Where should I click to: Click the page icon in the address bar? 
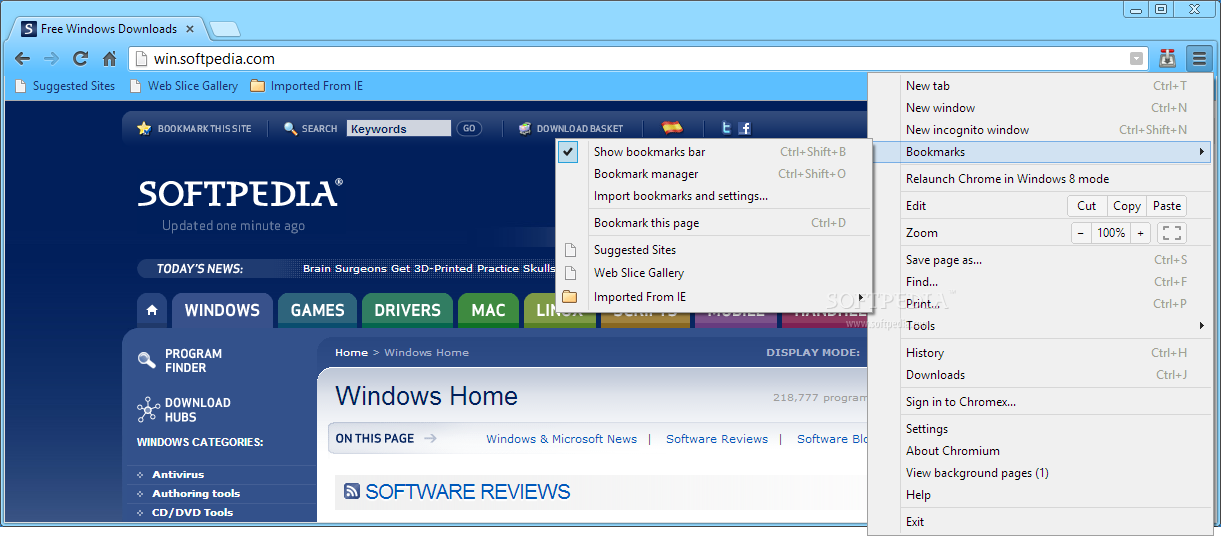tap(141, 58)
